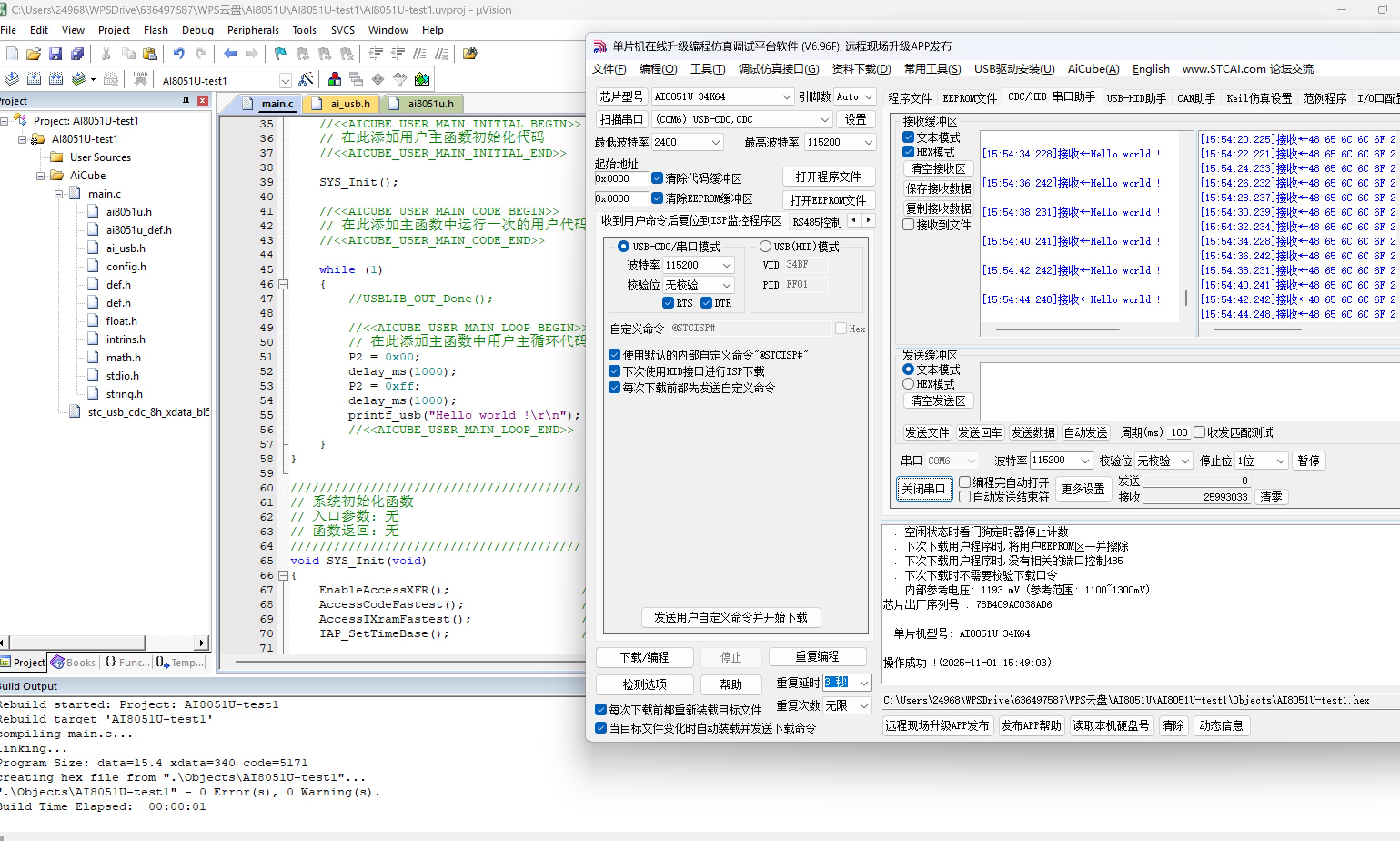
Task: Click the Save file toolbar icon
Action: [x=55, y=54]
